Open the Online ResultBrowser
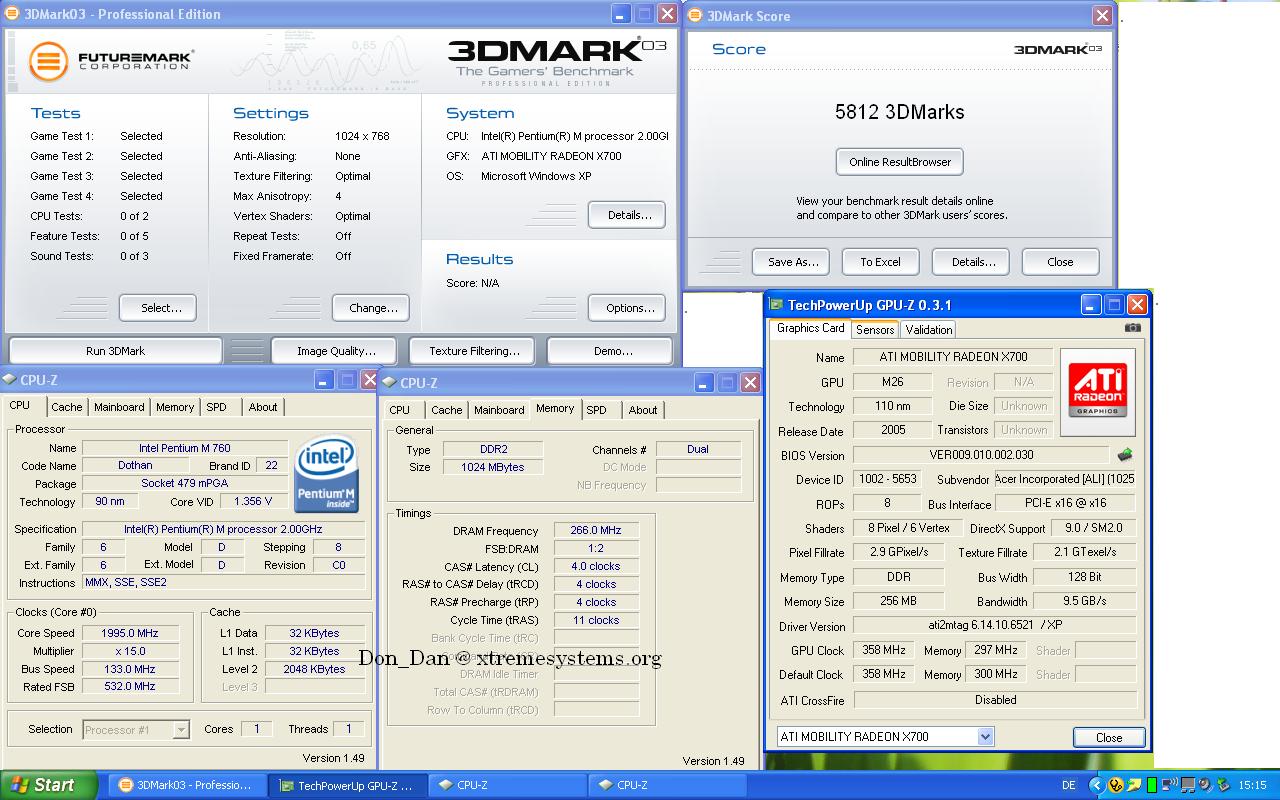 point(900,162)
